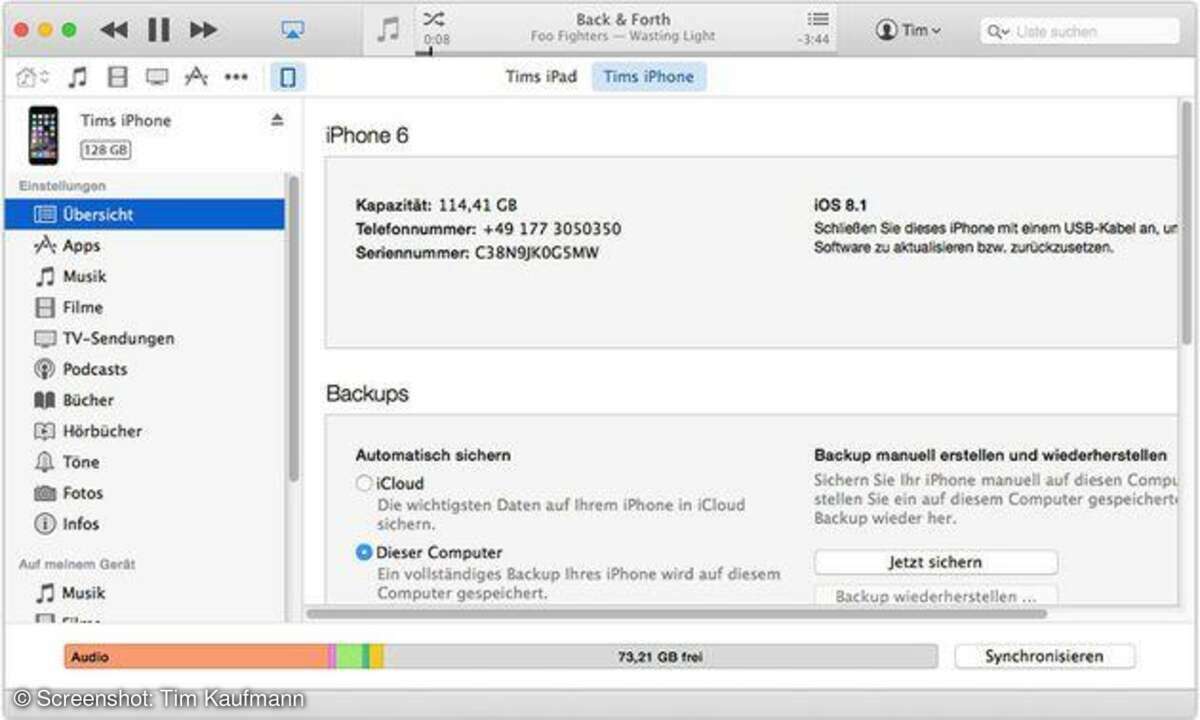The image size is (1200, 720).
Task: Click the "Backups" section heading
Action: (x=367, y=393)
